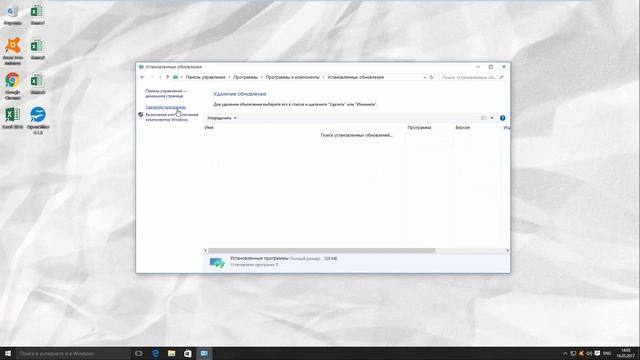Sort by the Имя column header
The image size is (640, 360).
[209, 127]
